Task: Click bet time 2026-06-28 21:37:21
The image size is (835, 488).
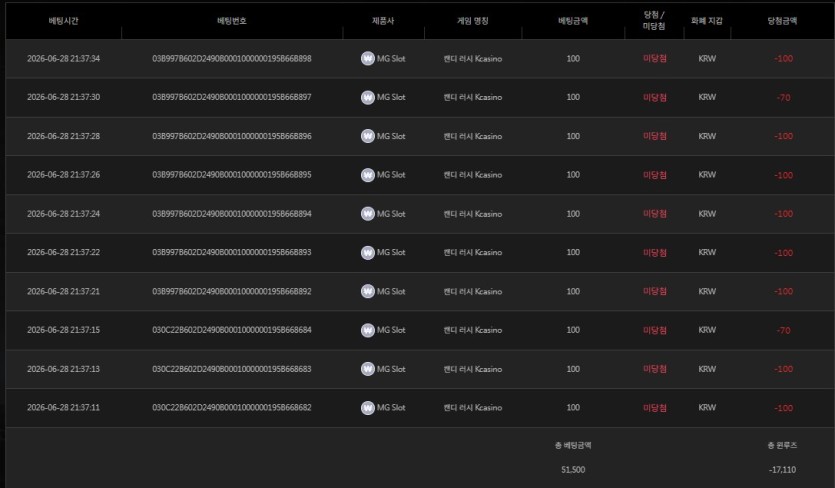Action: coord(63,291)
